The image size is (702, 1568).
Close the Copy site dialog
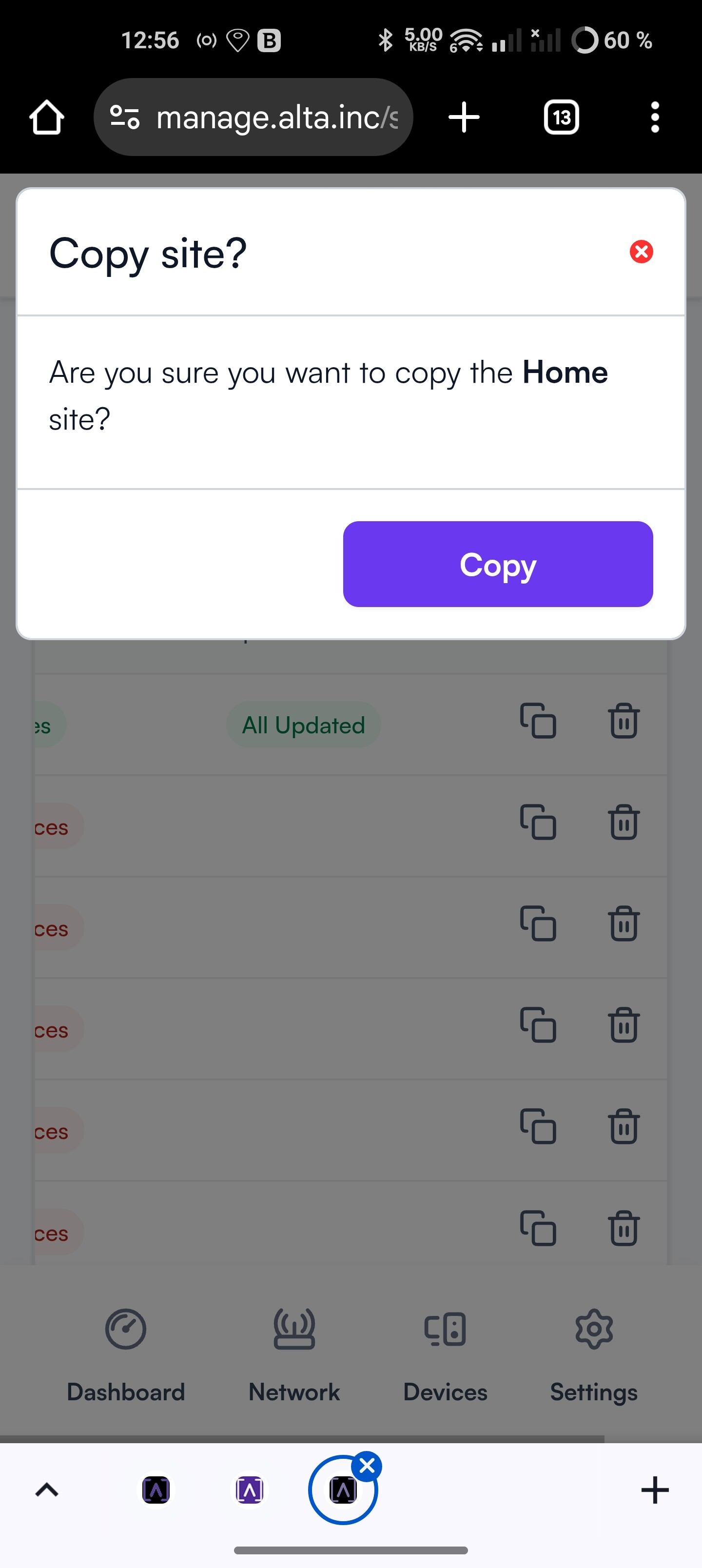[x=641, y=252]
